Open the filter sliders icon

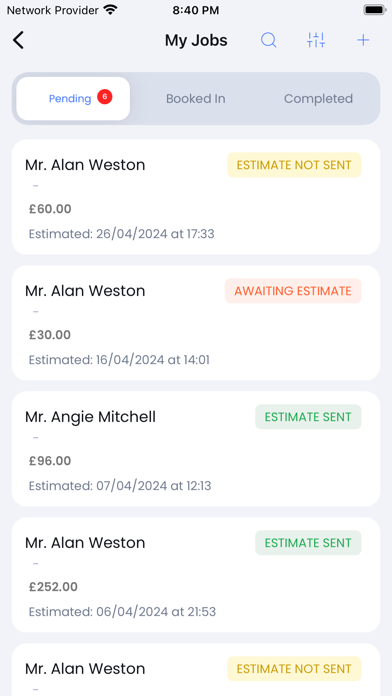[316, 40]
